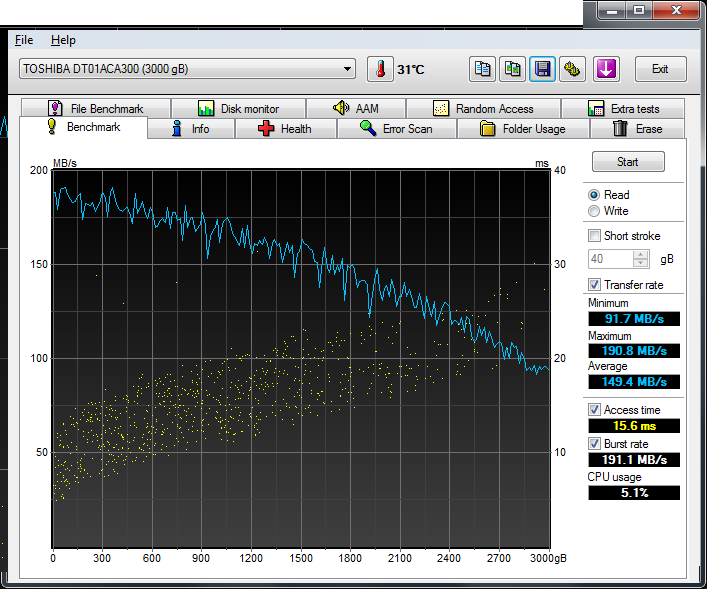Open the Health tab
The height and width of the screenshot is (589, 707).
(x=285, y=129)
